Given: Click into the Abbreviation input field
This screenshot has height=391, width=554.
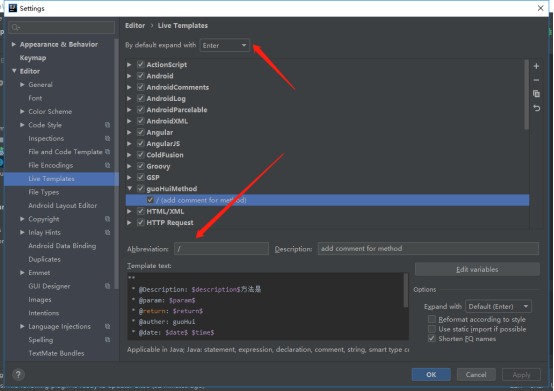Looking at the screenshot, I should (221, 249).
